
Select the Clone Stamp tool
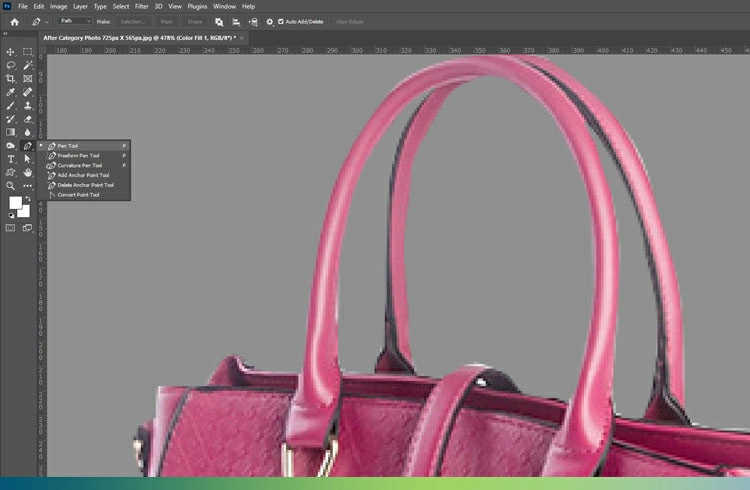(x=28, y=105)
